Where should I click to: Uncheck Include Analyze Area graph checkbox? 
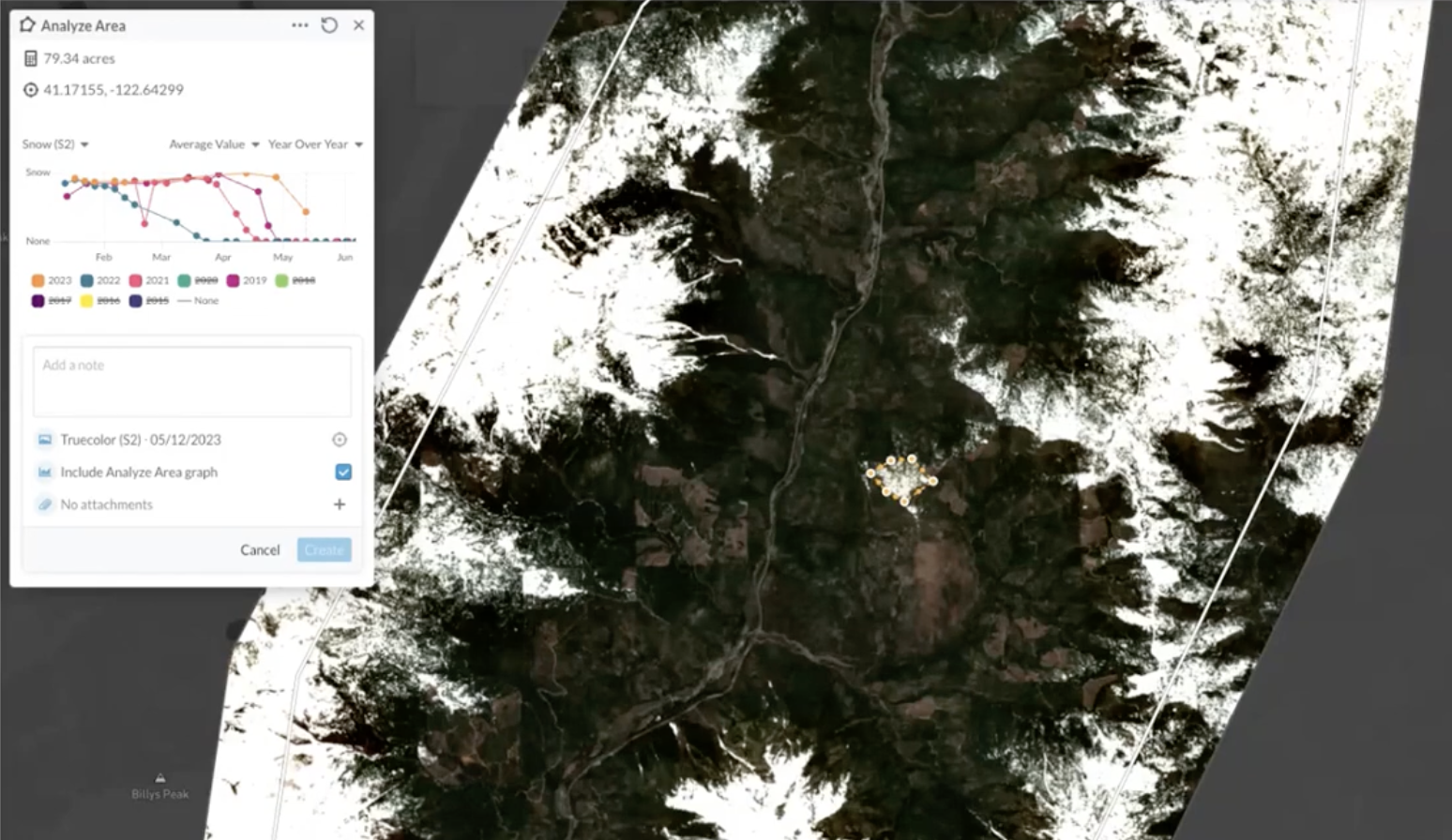343,472
